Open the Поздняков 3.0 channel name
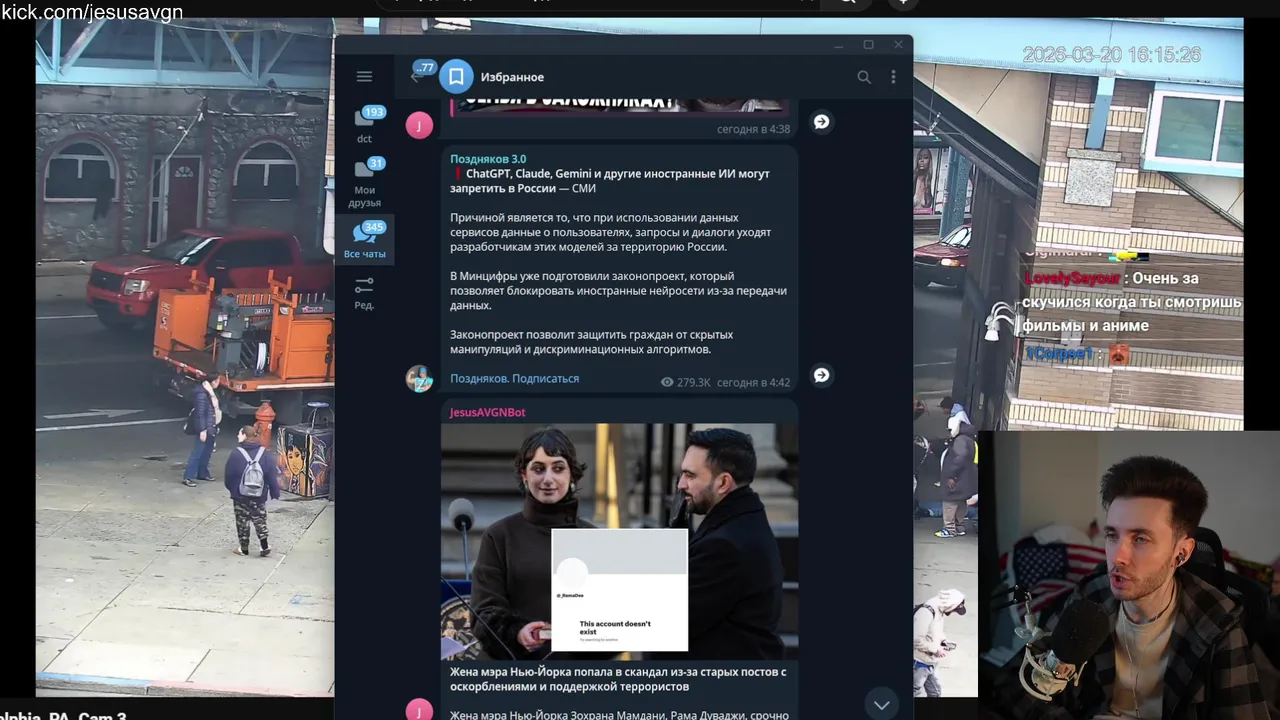The width and height of the screenshot is (1280, 720). click(x=488, y=159)
